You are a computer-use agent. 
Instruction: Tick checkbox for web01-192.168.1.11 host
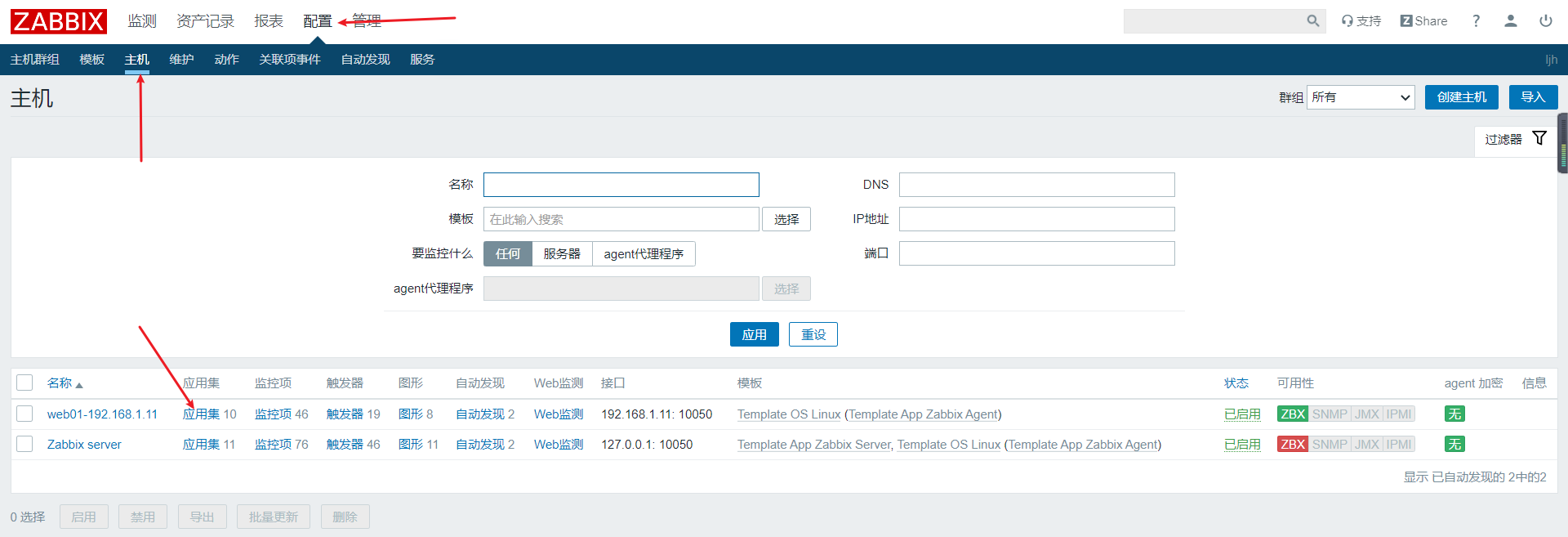coord(24,414)
